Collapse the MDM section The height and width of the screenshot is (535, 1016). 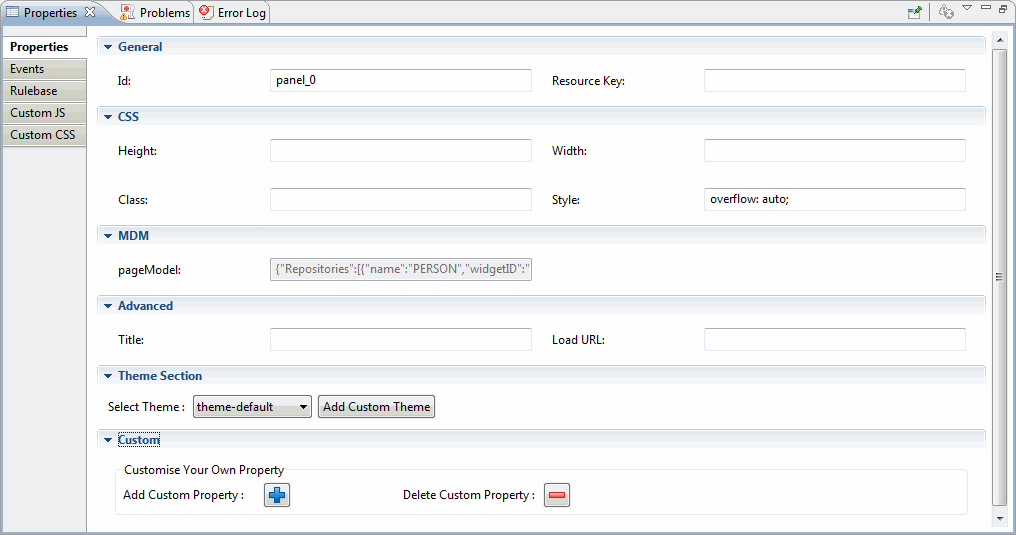pyautogui.click(x=108, y=236)
